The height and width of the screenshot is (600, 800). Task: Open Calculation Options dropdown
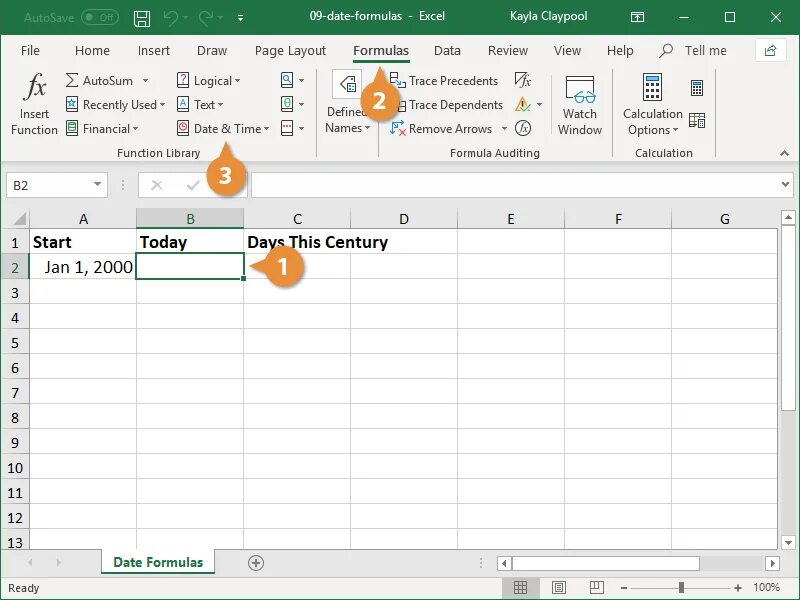click(x=653, y=105)
